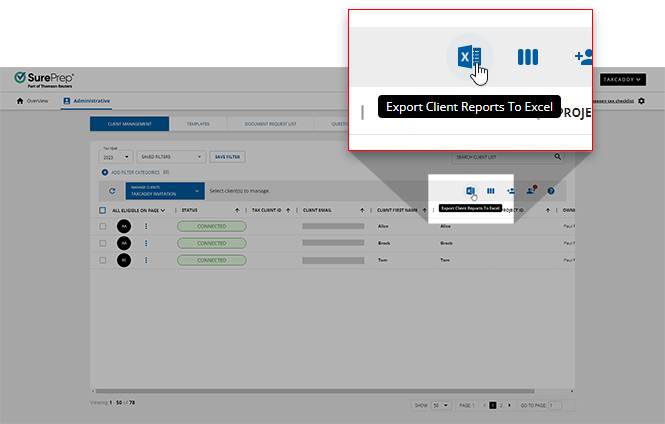Check the box for Alice's row

(103, 226)
